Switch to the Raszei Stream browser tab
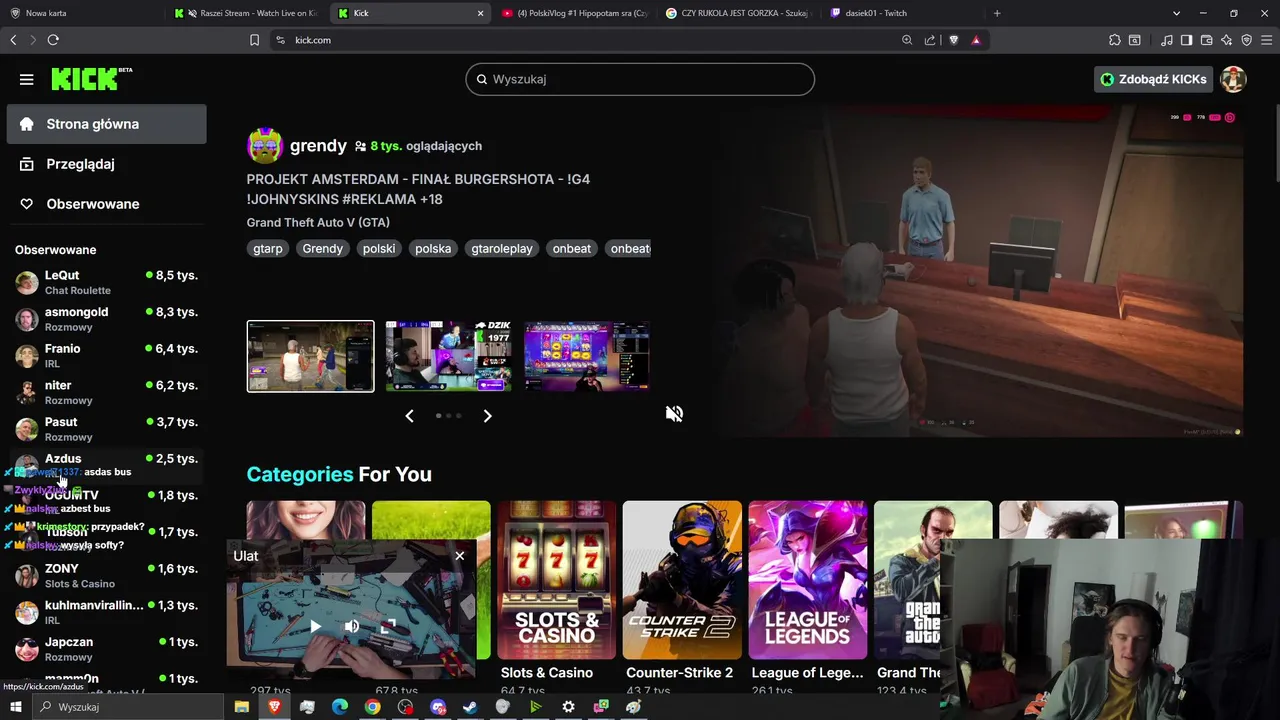This screenshot has width=1280, height=720. 249,13
